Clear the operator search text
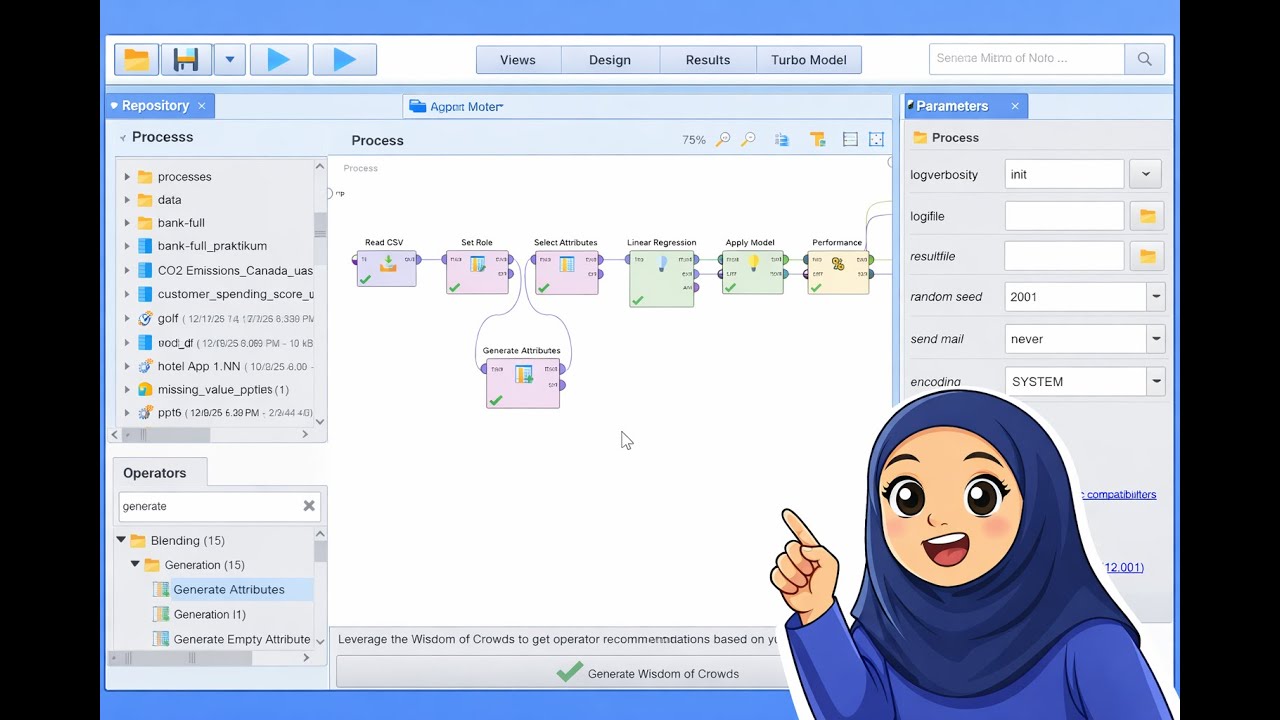The image size is (1280, 720). 309,506
